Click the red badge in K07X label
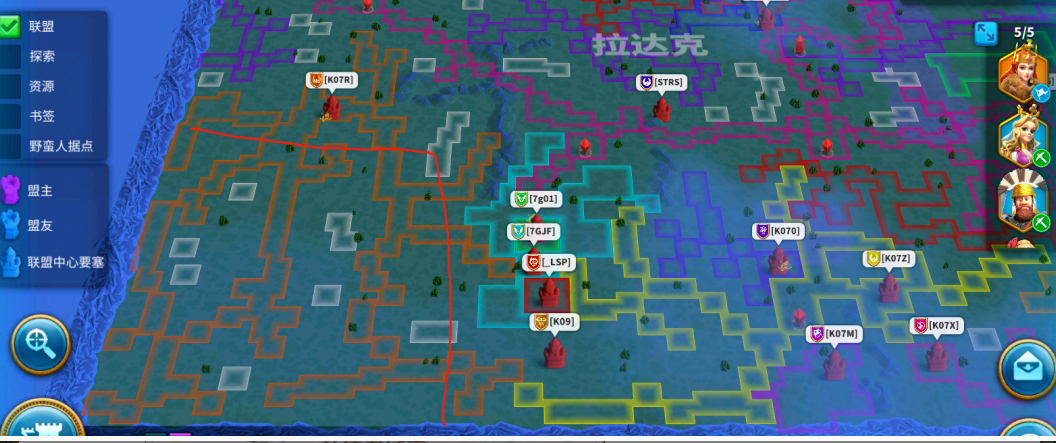 point(920,325)
